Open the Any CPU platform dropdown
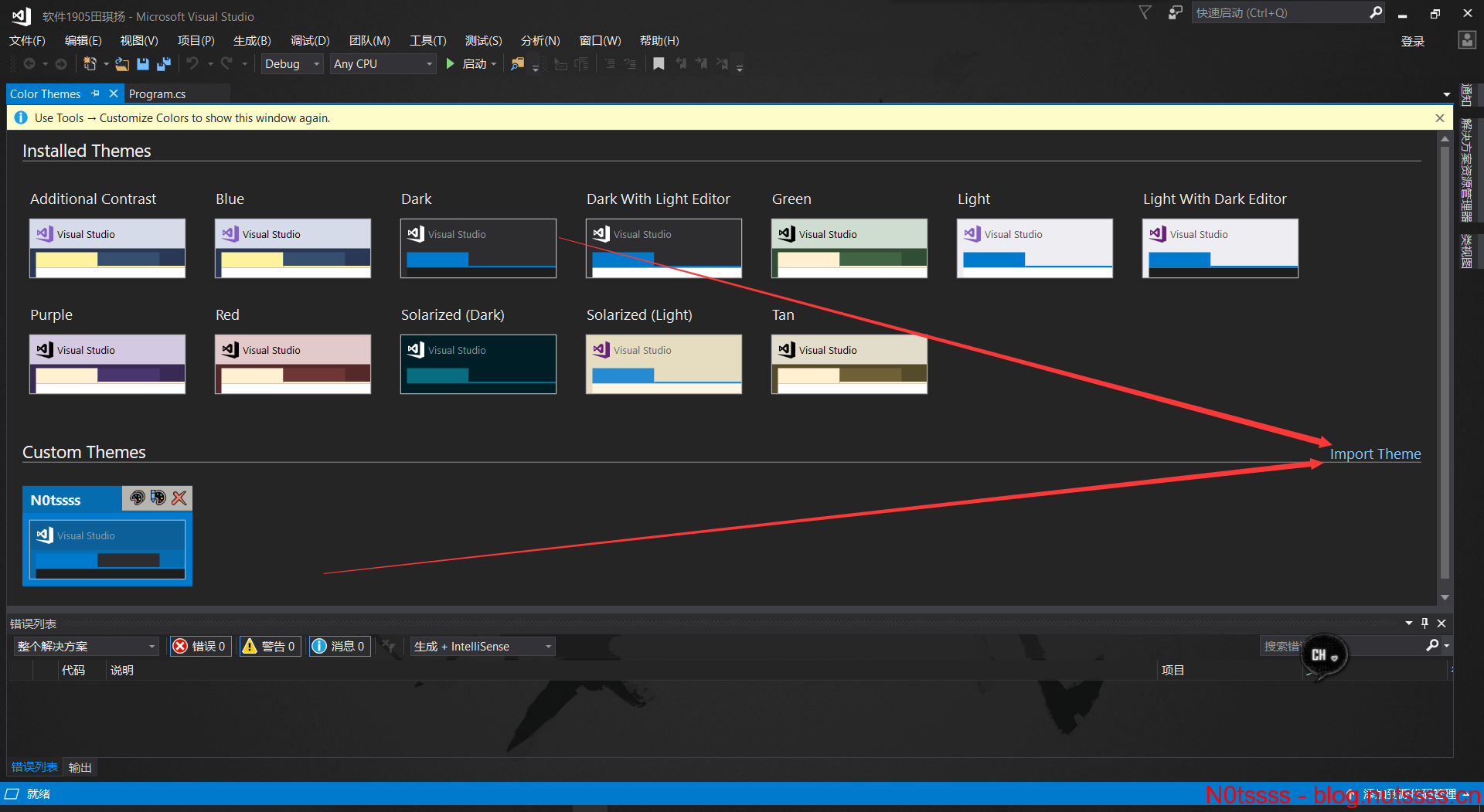1484x812 pixels. pyautogui.click(x=383, y=64)
